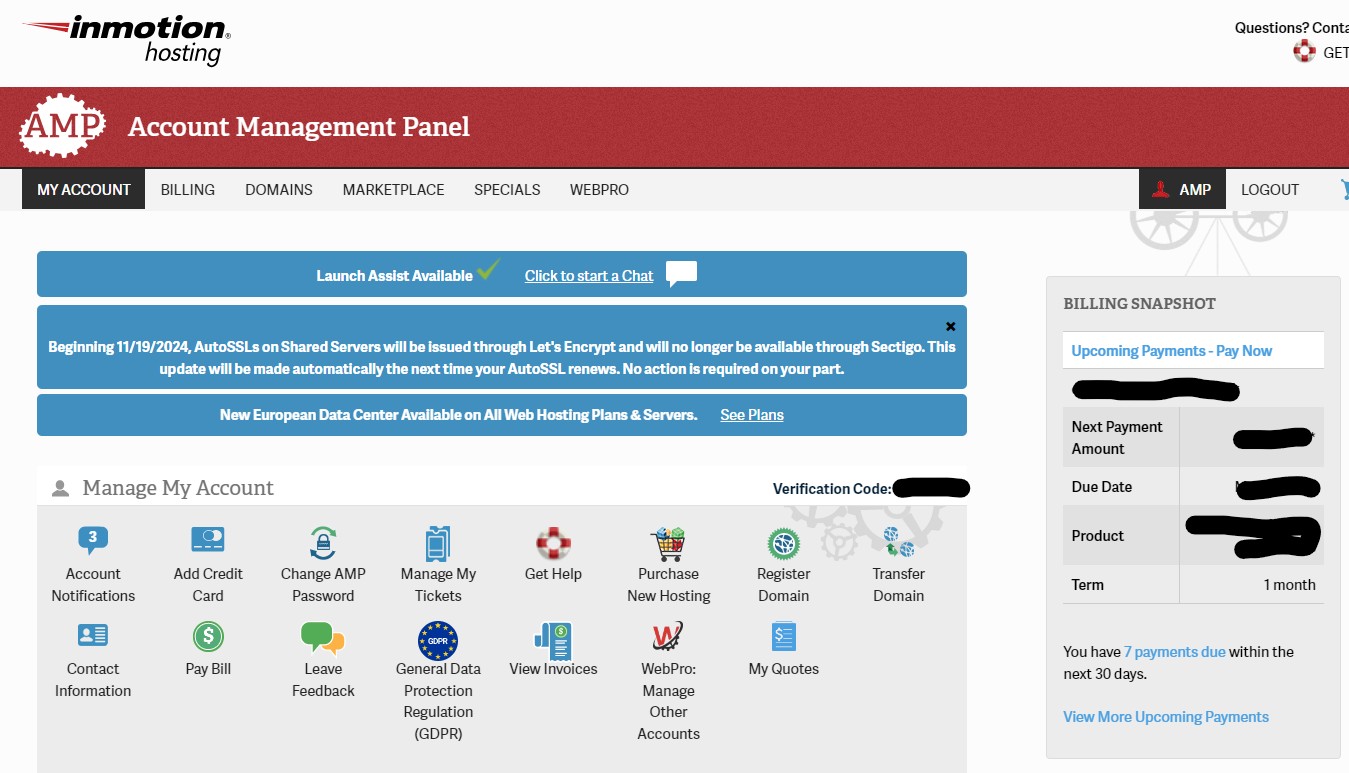Go to the Domains menu item
The width and height of the screenshot is (1349, 773).
(x=279, y=189)
